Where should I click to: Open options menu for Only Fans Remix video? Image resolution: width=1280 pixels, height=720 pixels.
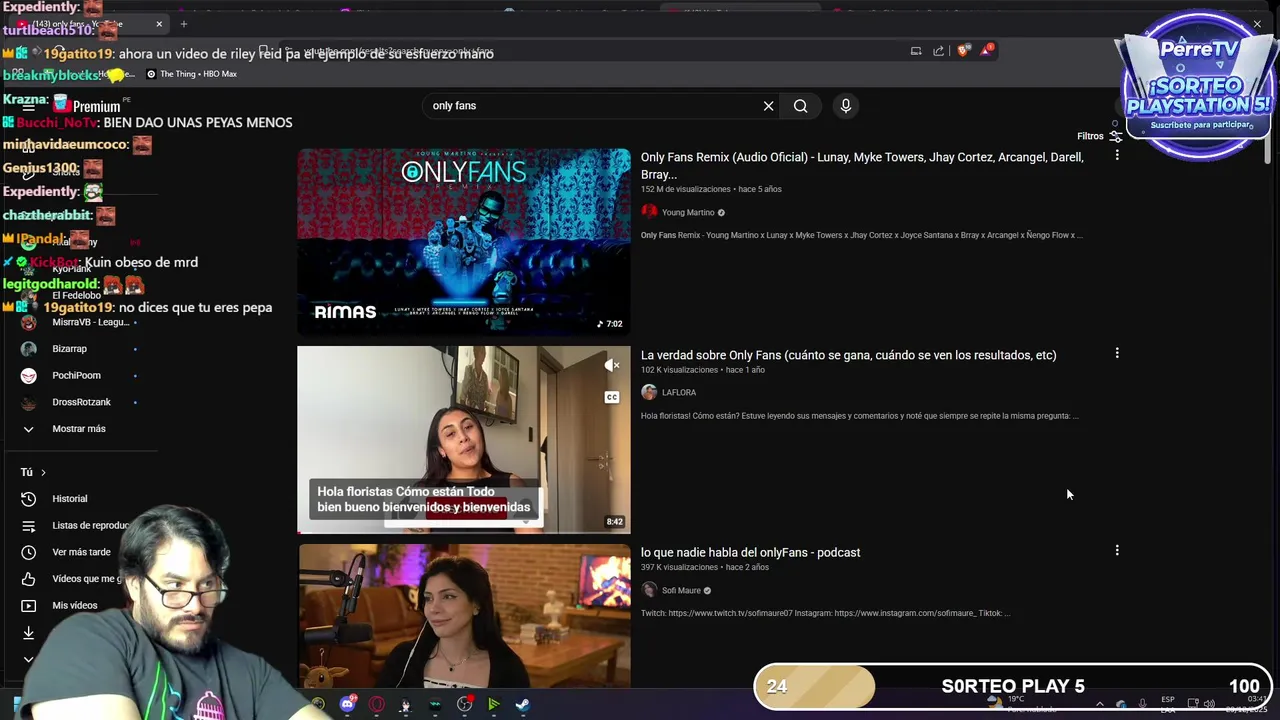(x=1117, y=155)
